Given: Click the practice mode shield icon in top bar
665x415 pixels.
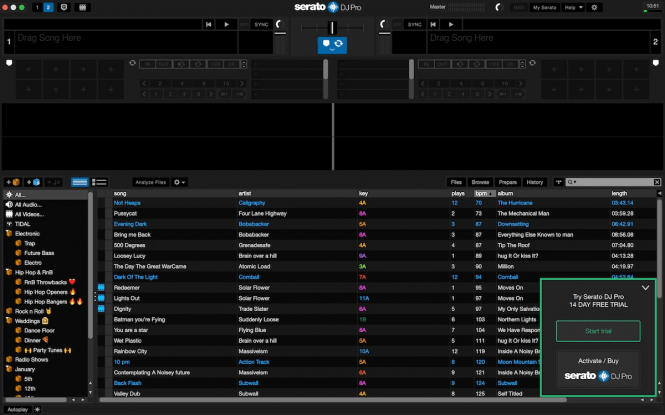Looking at the screenshot, I should pyautogui.click(x=64, y=7).
